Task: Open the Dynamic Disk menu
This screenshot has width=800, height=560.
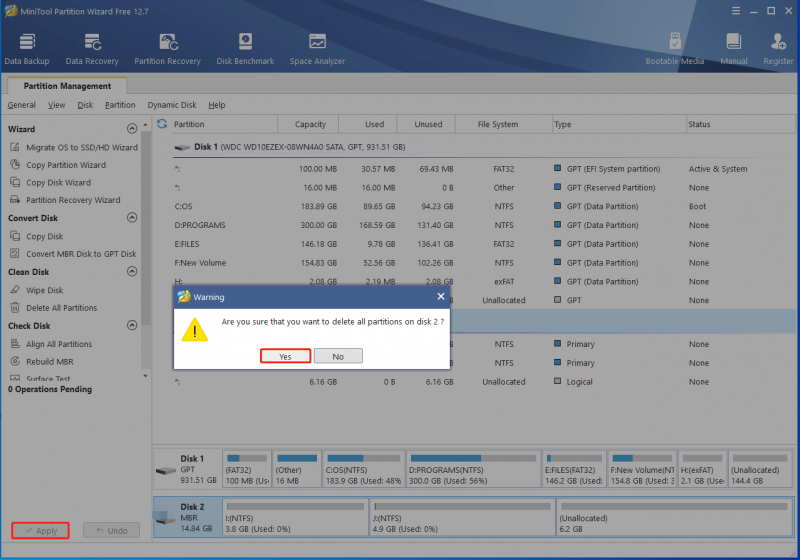Action: point(172,105)
